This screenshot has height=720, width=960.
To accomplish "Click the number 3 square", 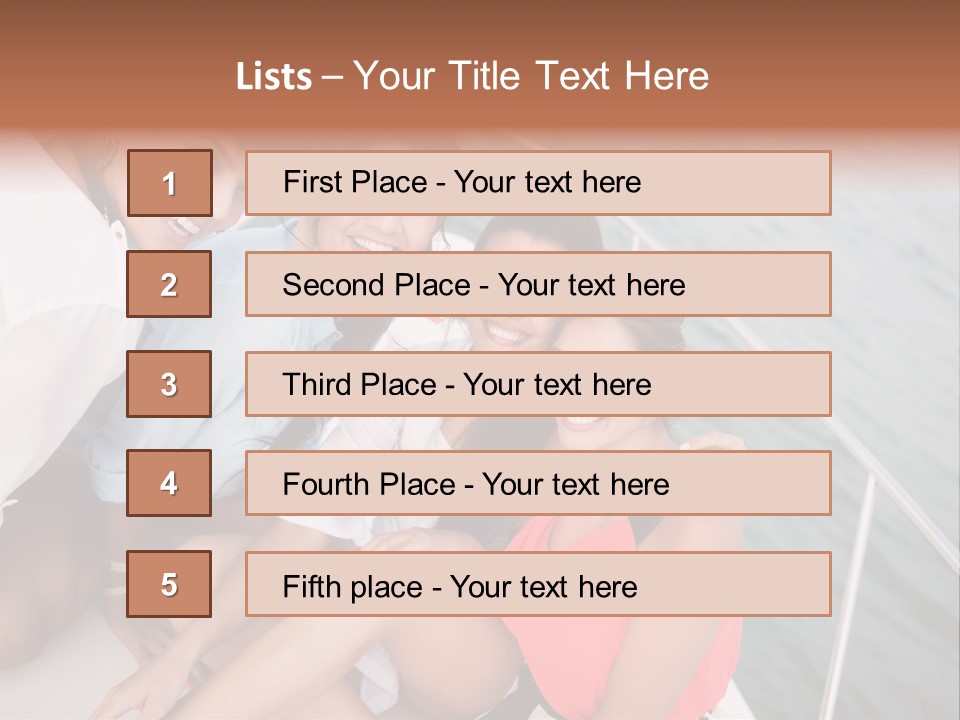I will (x=169, y=384).
